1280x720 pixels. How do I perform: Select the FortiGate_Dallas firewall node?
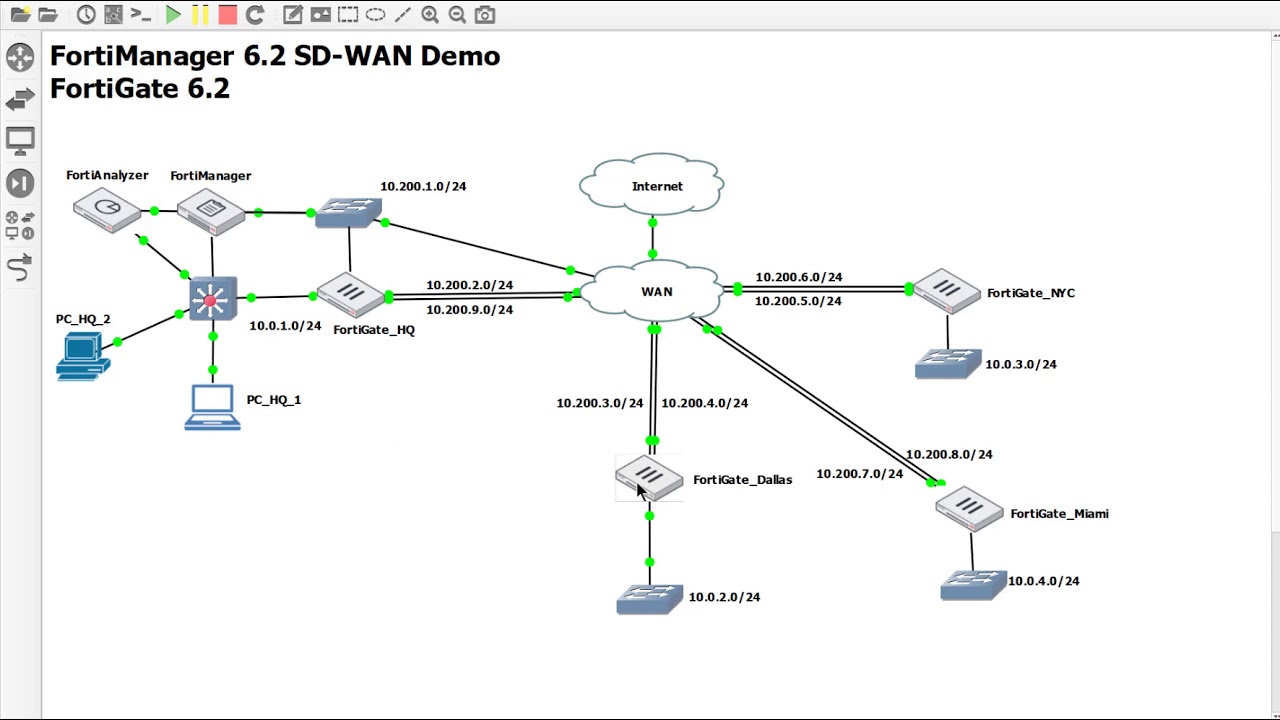click(x=649, y=478)
